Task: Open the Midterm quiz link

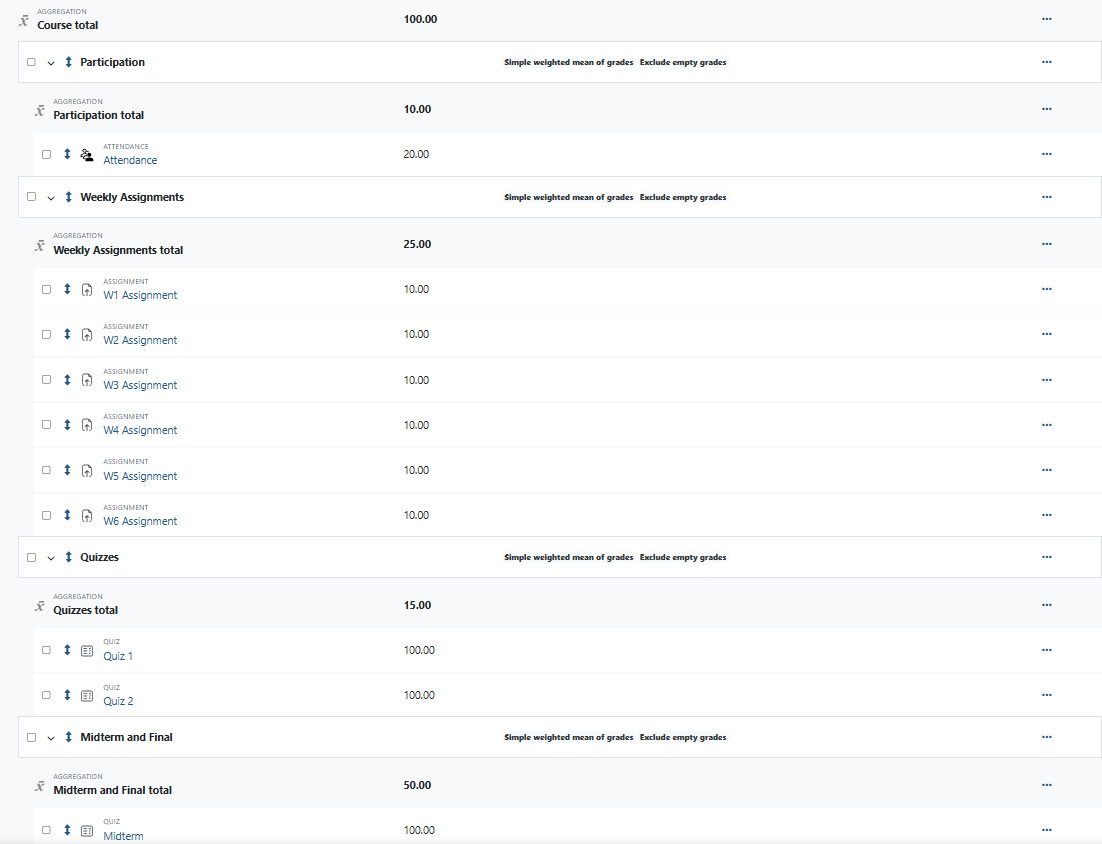Action: point(123,836)
